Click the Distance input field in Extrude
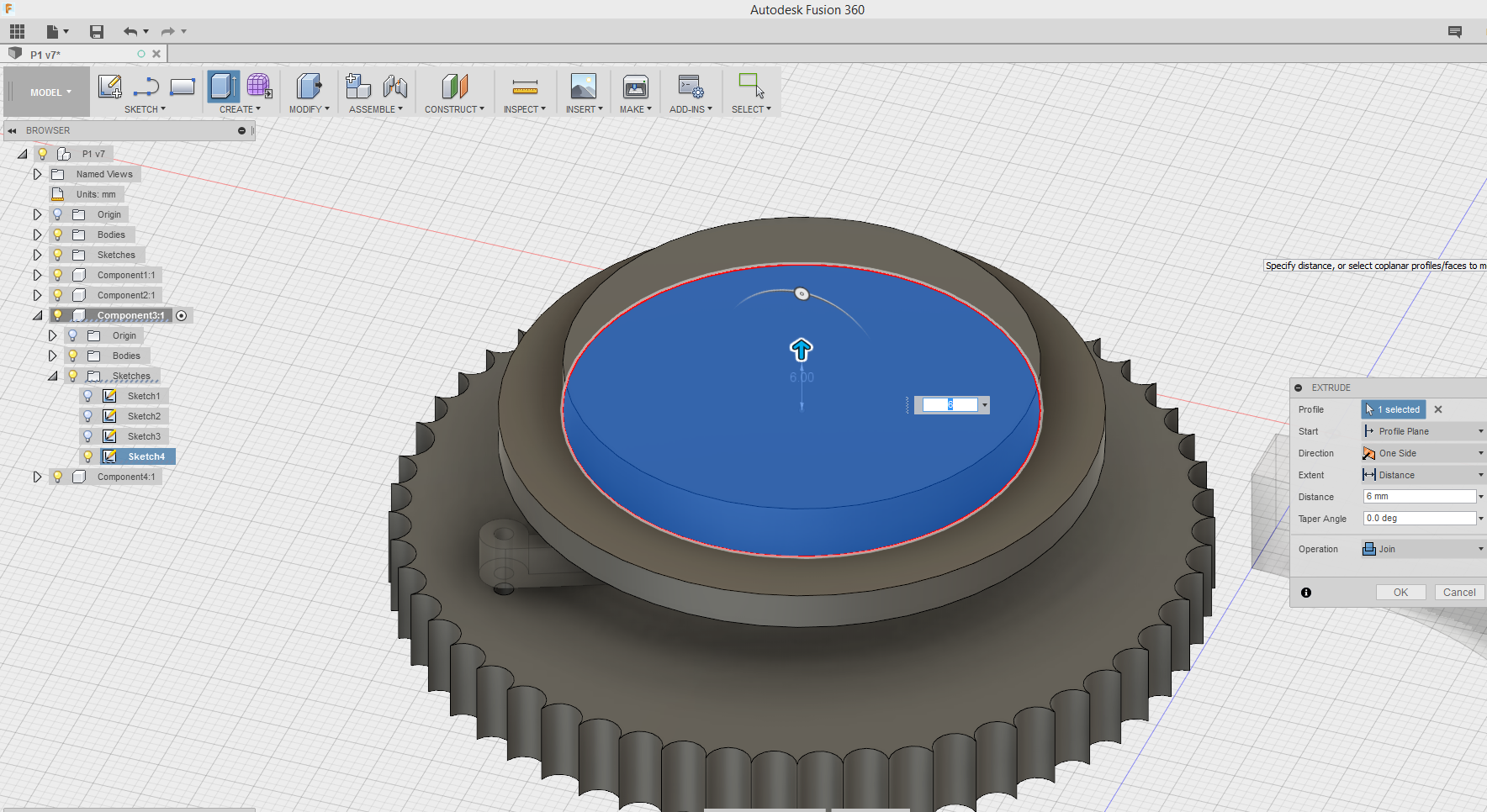This screenshot has width=1487, height=812. [x=1420, y=497]
